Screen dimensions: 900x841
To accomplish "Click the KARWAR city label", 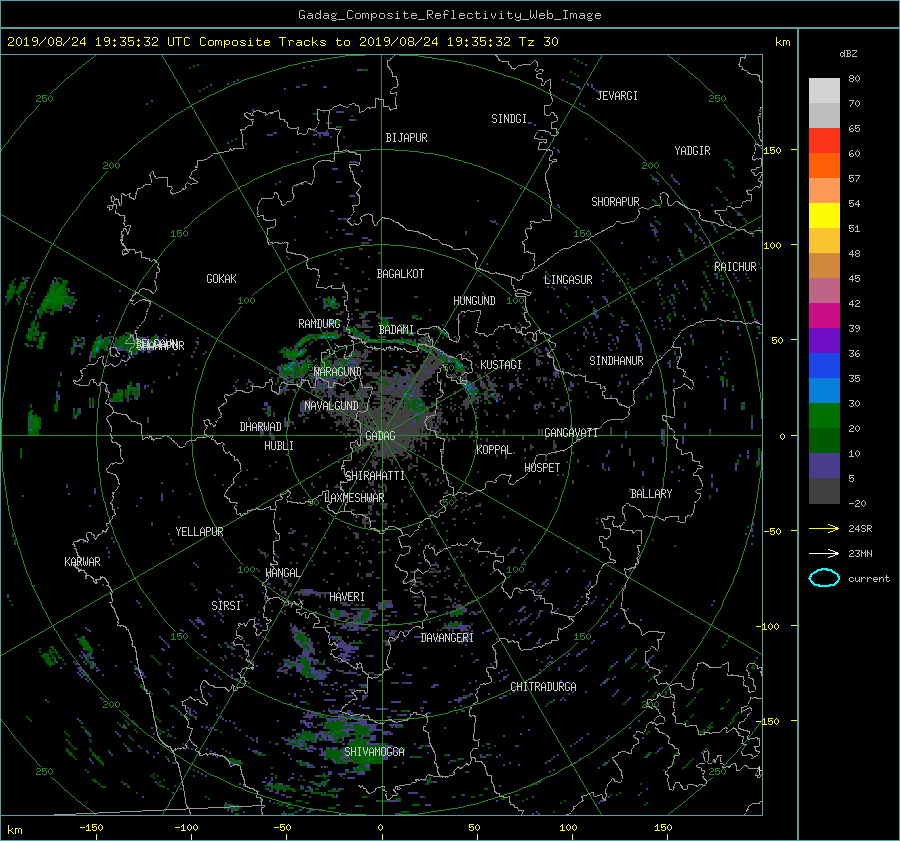I will (82, 562).
